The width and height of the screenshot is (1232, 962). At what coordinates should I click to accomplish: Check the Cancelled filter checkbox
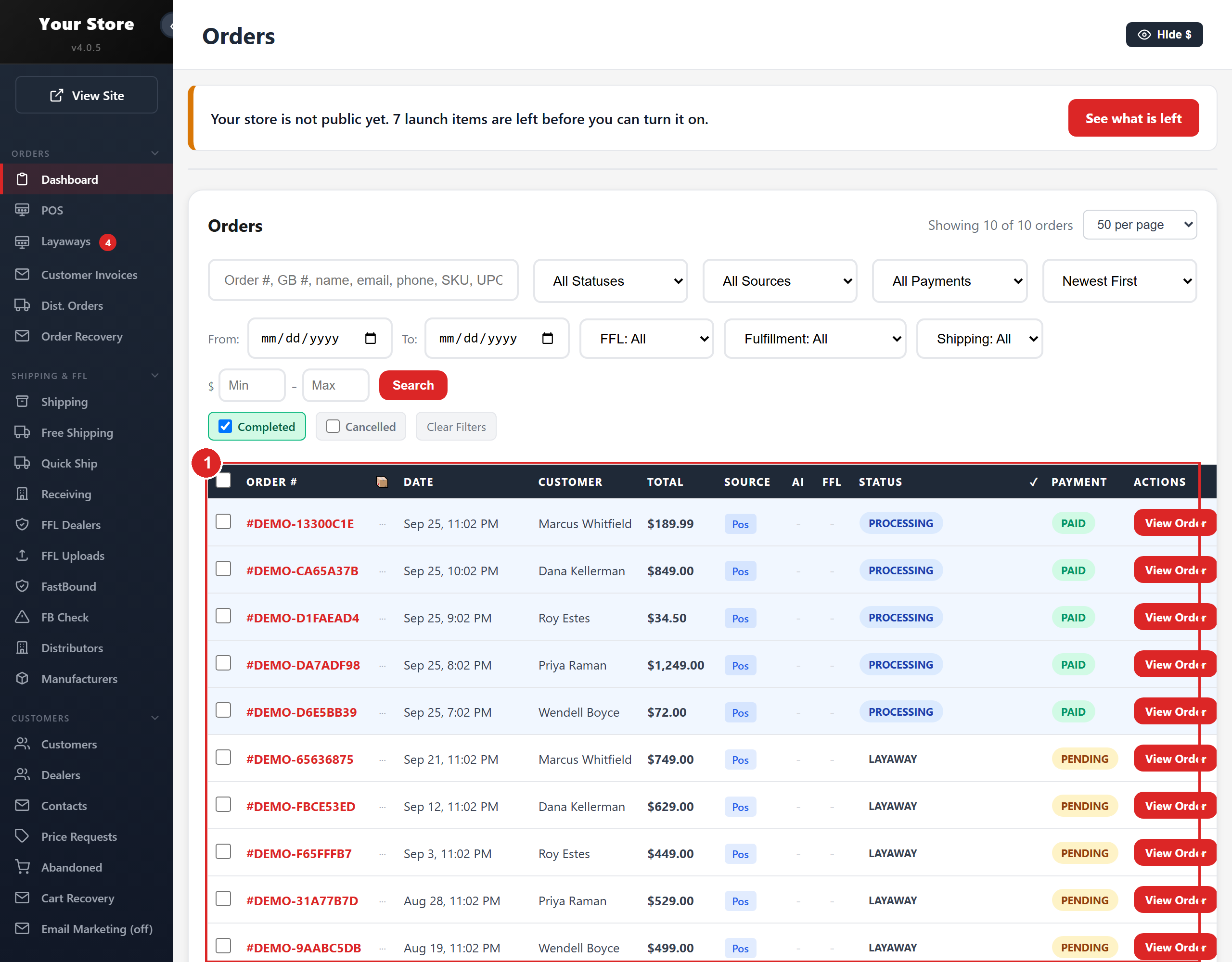point(333,426)
